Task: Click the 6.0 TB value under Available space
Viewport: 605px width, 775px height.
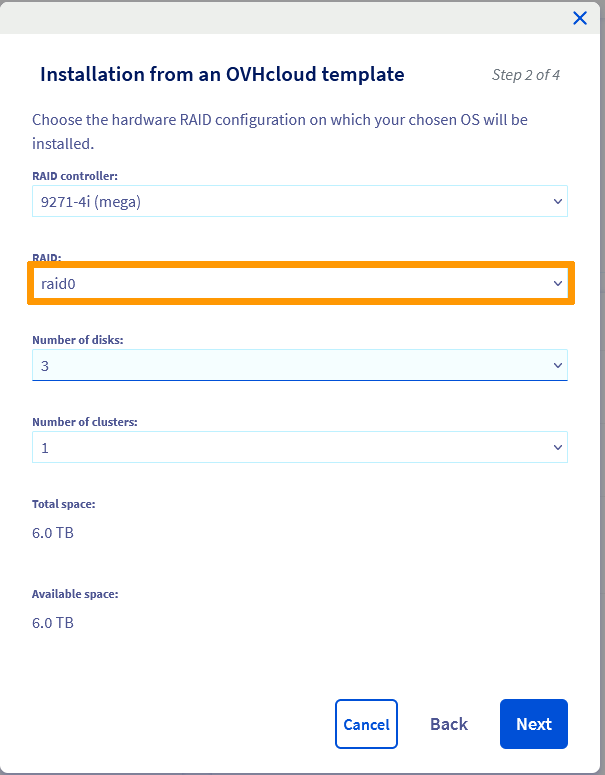Action: point(53,623)
